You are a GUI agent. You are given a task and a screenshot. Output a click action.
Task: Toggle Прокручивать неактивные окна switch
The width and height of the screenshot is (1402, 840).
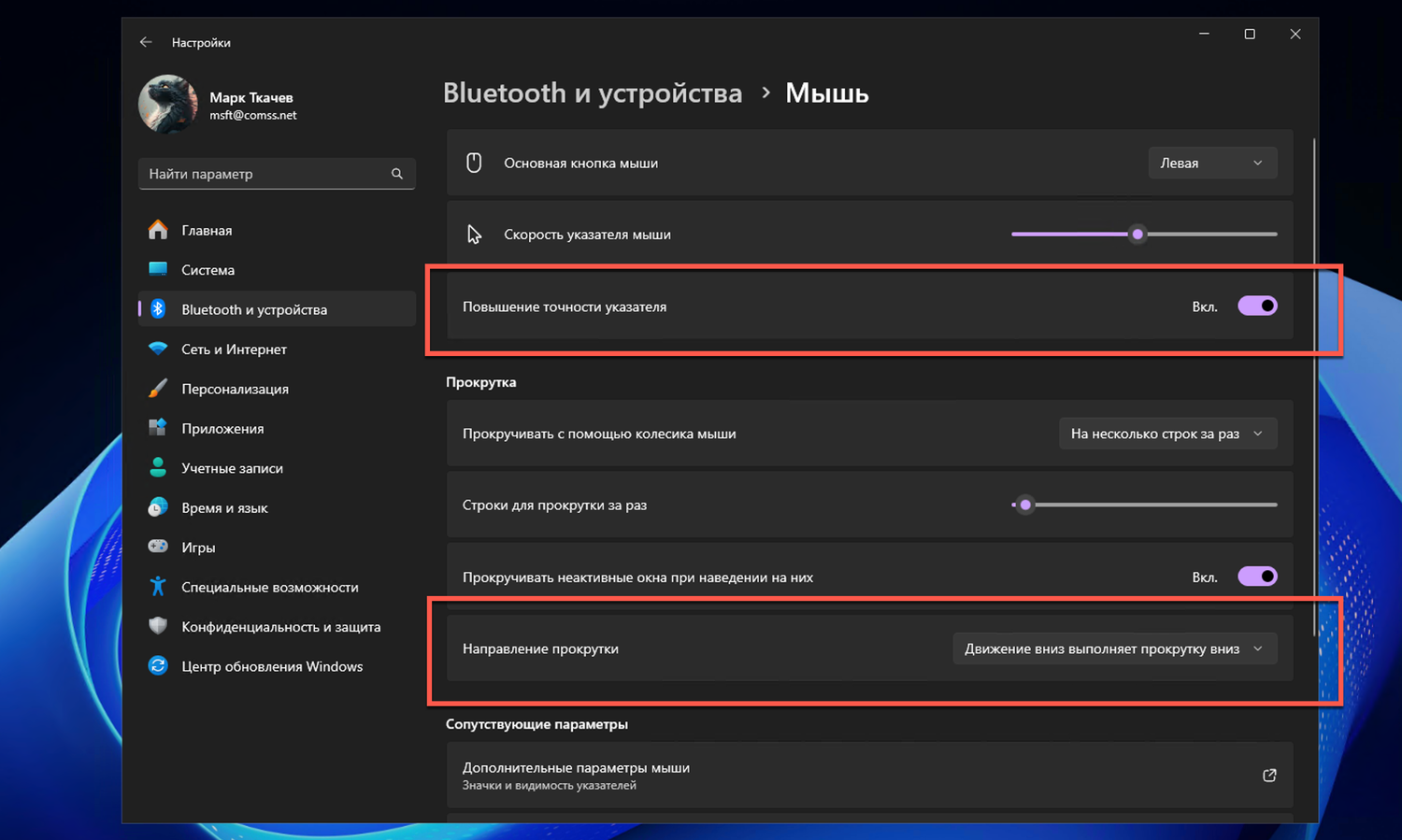point(1257,577)
